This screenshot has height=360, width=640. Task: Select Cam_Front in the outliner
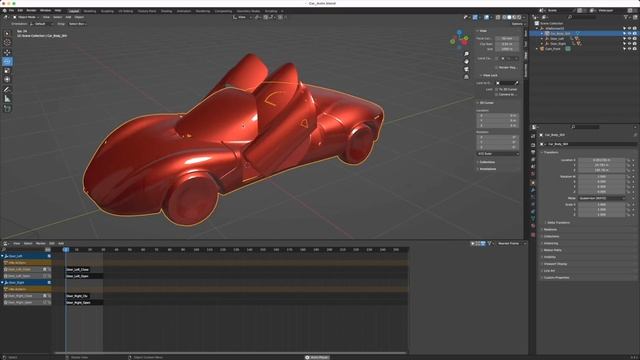(553, 49)
